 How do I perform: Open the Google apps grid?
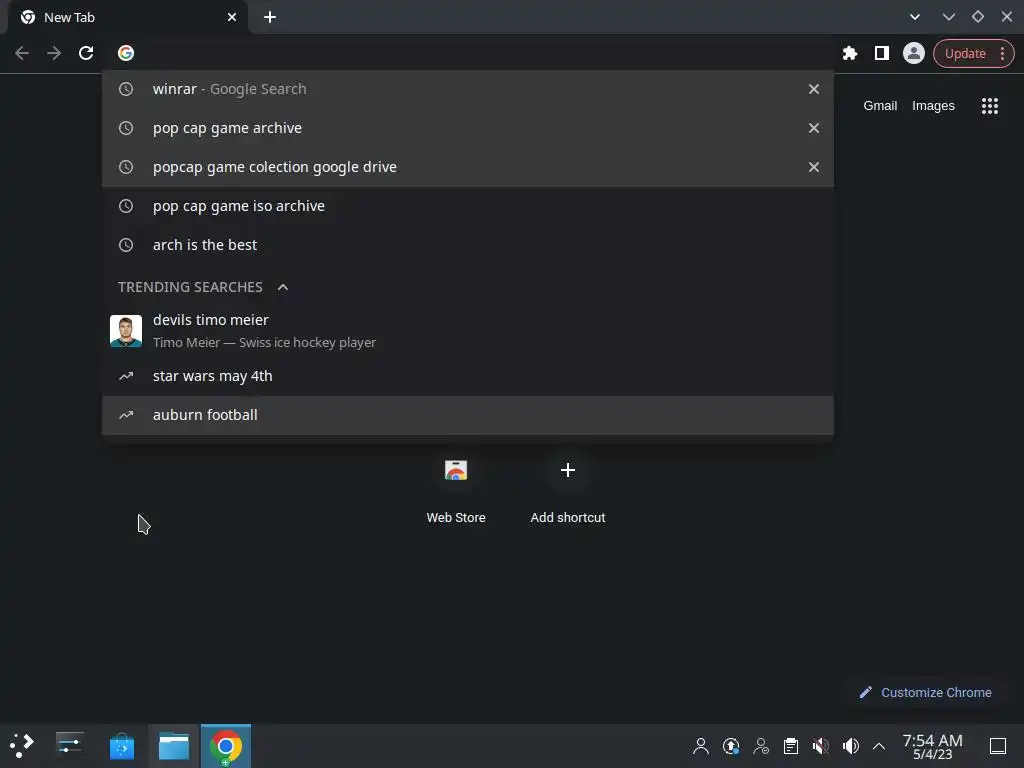(989, 106)
